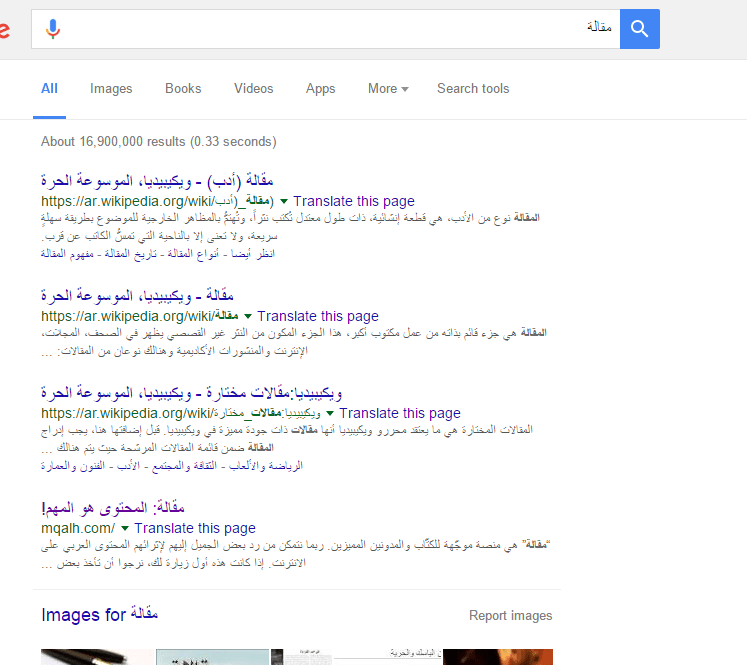Image resolution: width=747 pixels, height=665 pixels.
Task: Open second result titled مقالة - ويكيبيديا
Action: 137,296
